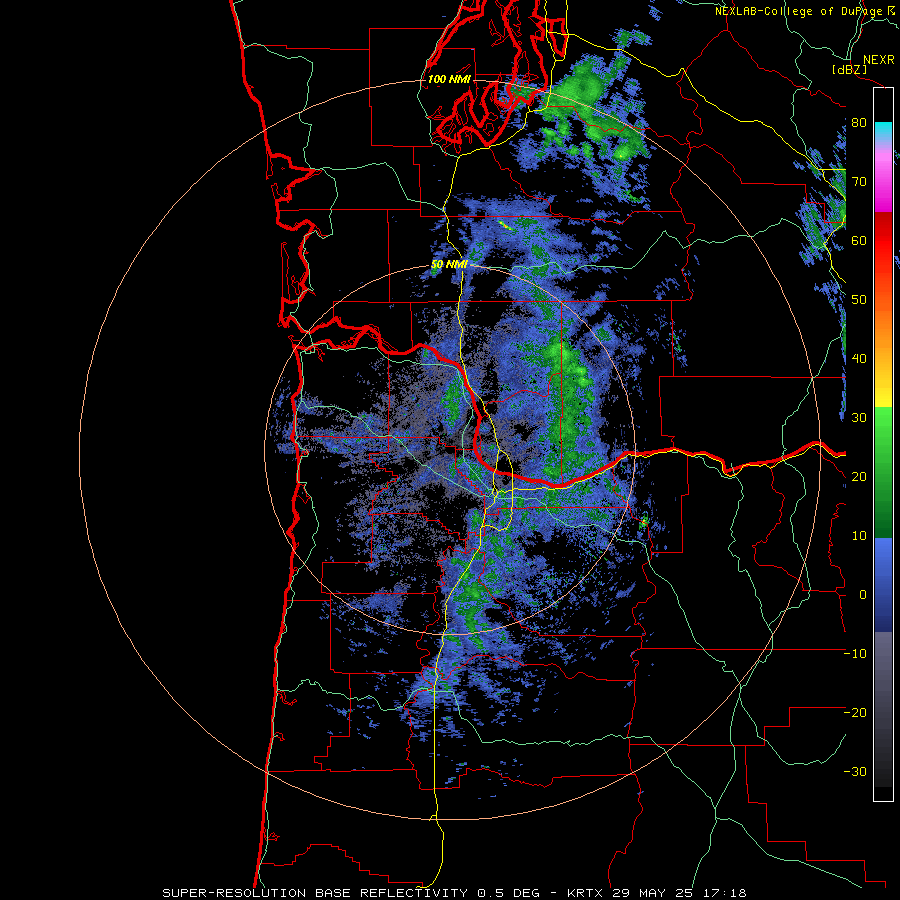Click the KRTX 29 MAY 25 17:18 timestamp
The height and width of the screenshot is (900, 900).
coord(657,893)
